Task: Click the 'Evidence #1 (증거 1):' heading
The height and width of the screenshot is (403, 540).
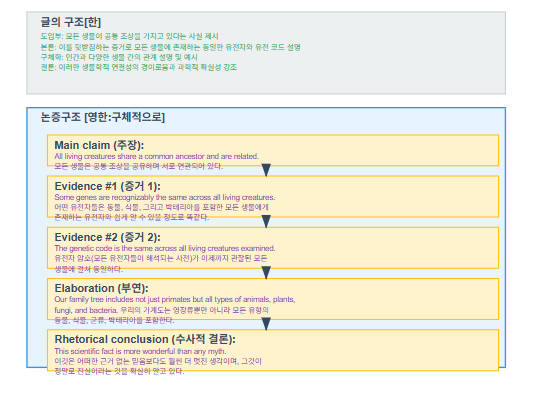Action: click(107, 186)
